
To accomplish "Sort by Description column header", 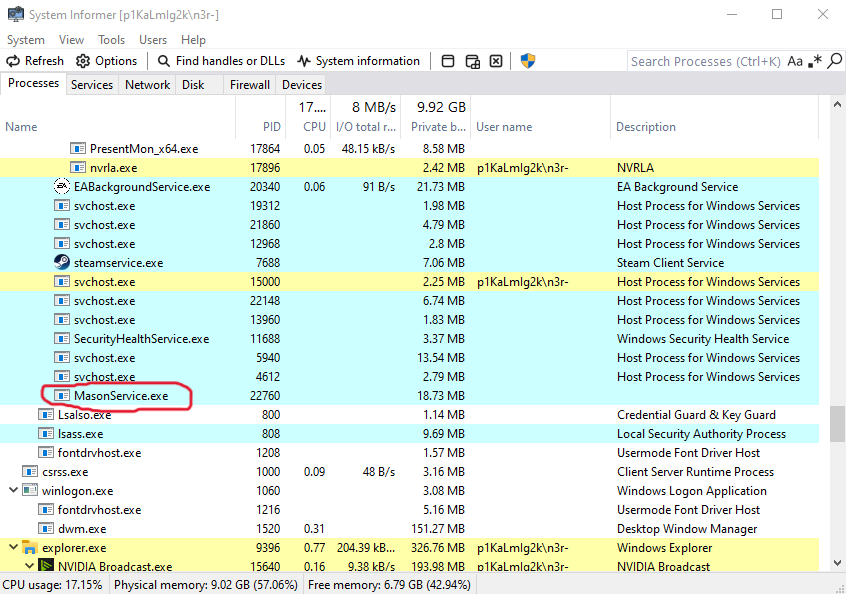I will 714,117.
